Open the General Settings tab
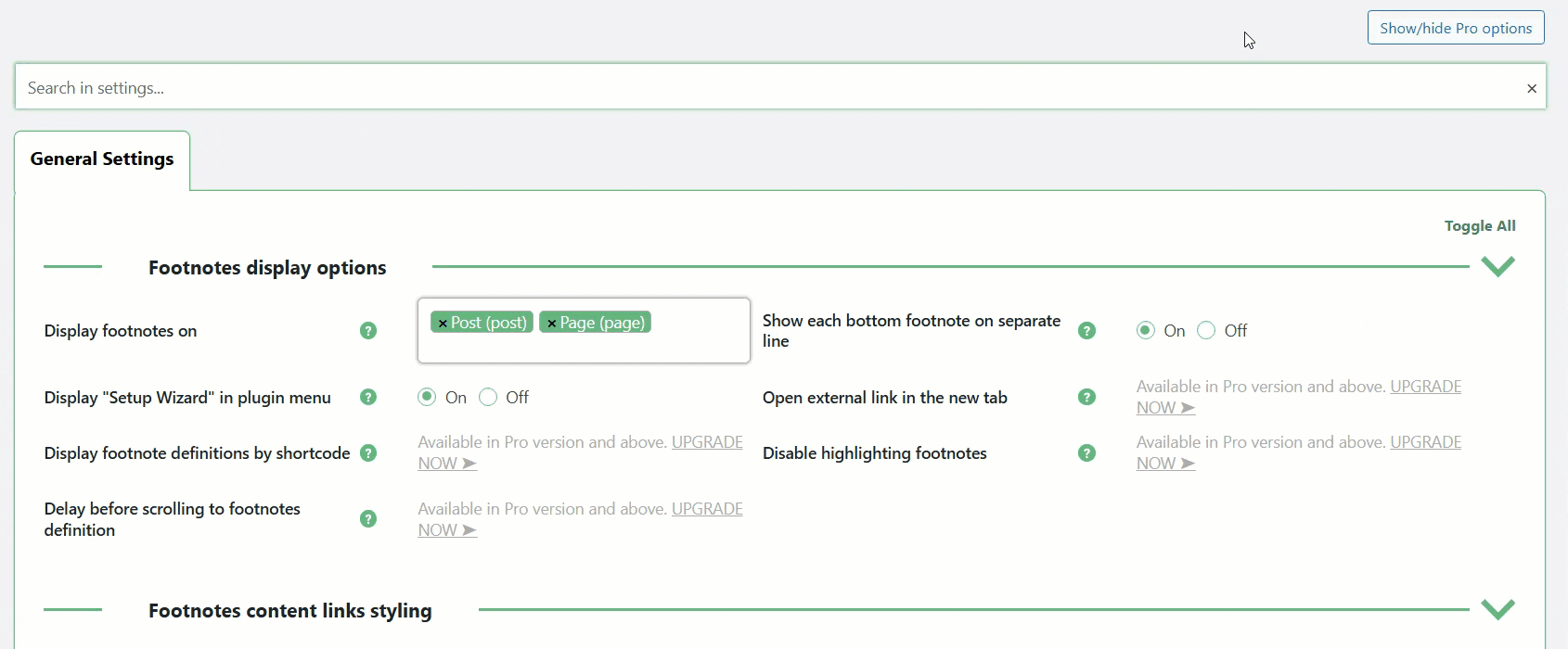Viewport: 1568px width, 649px height. (x=102, y=159)
